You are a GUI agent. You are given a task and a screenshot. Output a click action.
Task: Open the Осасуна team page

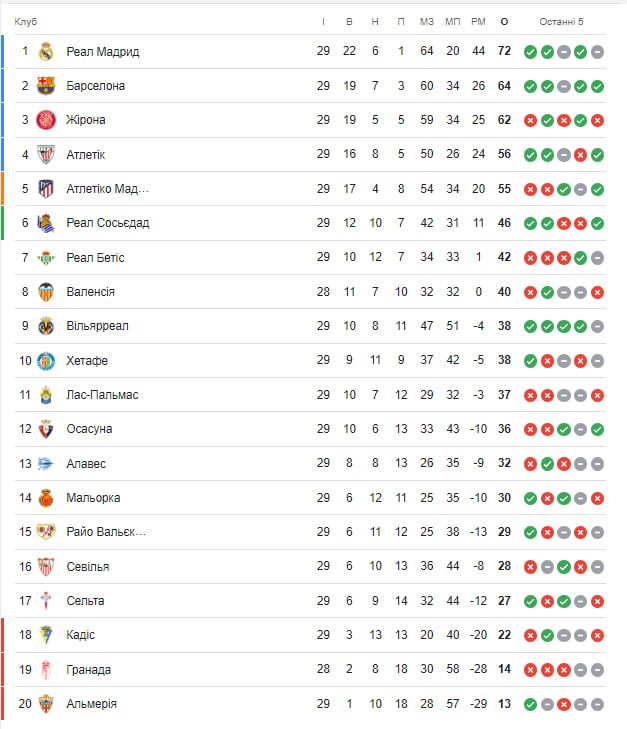pyautogui.click(x=89, y=429)
